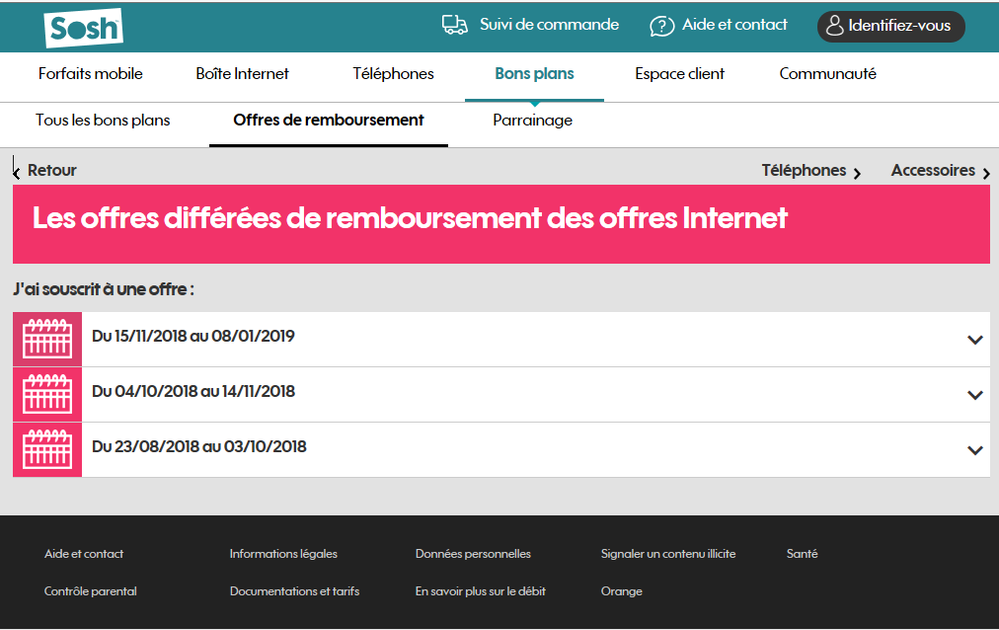Expand the 23/08/2018 au 03/10/2018 offer

(x=975, y=450)
